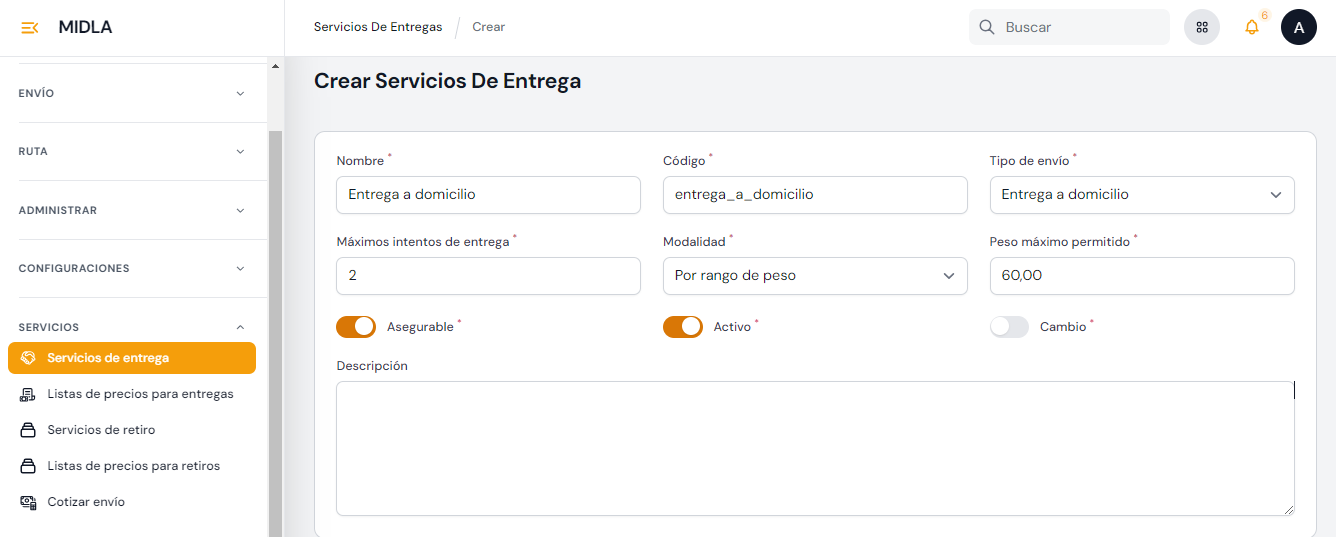
Task: Open the apps grid icon in header
Action: (x=1202, y=27)
